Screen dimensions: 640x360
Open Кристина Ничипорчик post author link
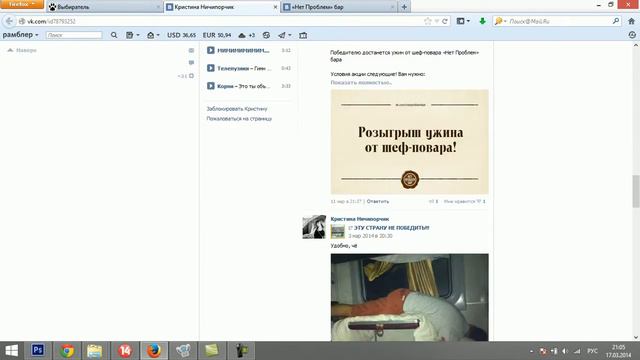click(360, 219)
